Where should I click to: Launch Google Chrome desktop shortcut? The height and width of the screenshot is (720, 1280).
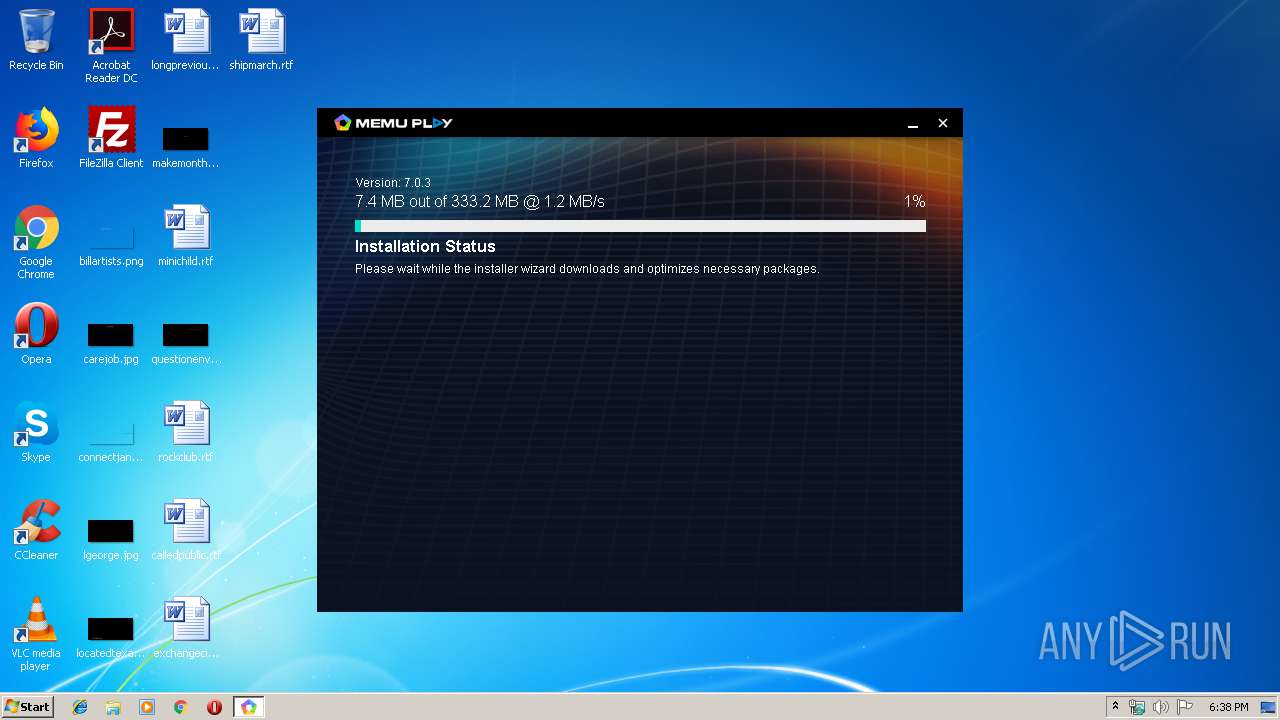coord(36,242)
